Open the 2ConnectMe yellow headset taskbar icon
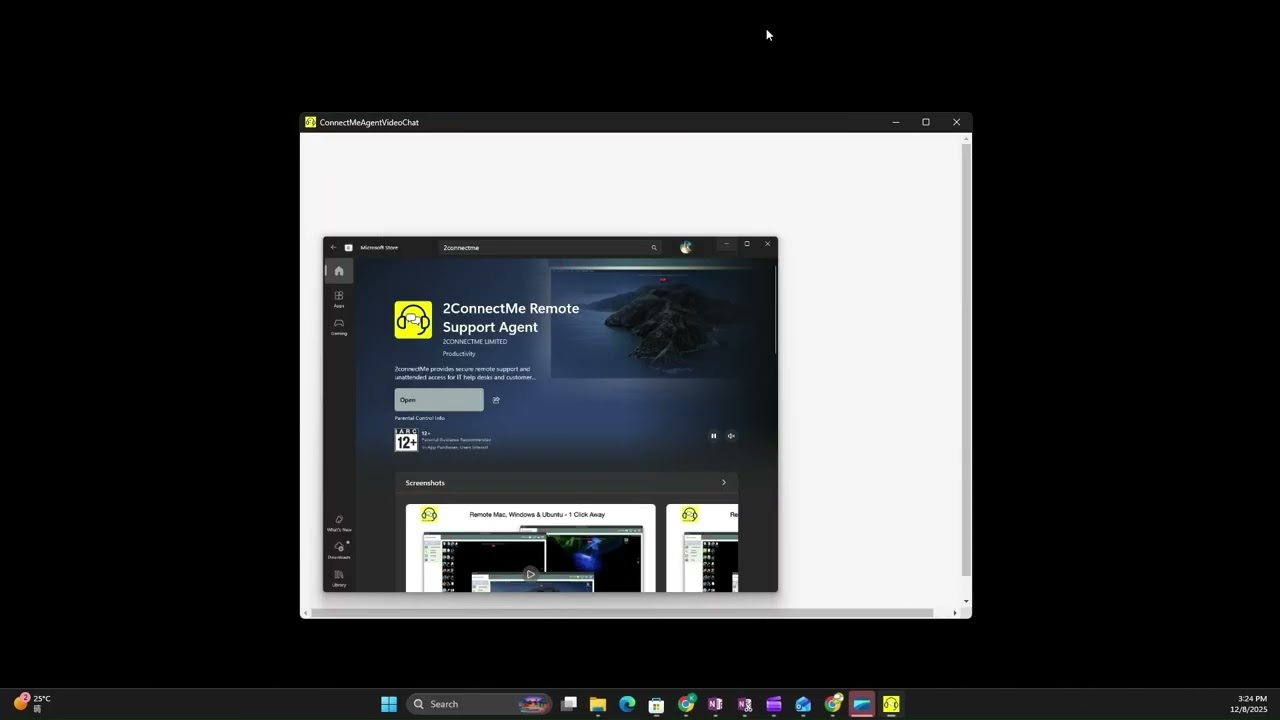 (x=891, y=704)
